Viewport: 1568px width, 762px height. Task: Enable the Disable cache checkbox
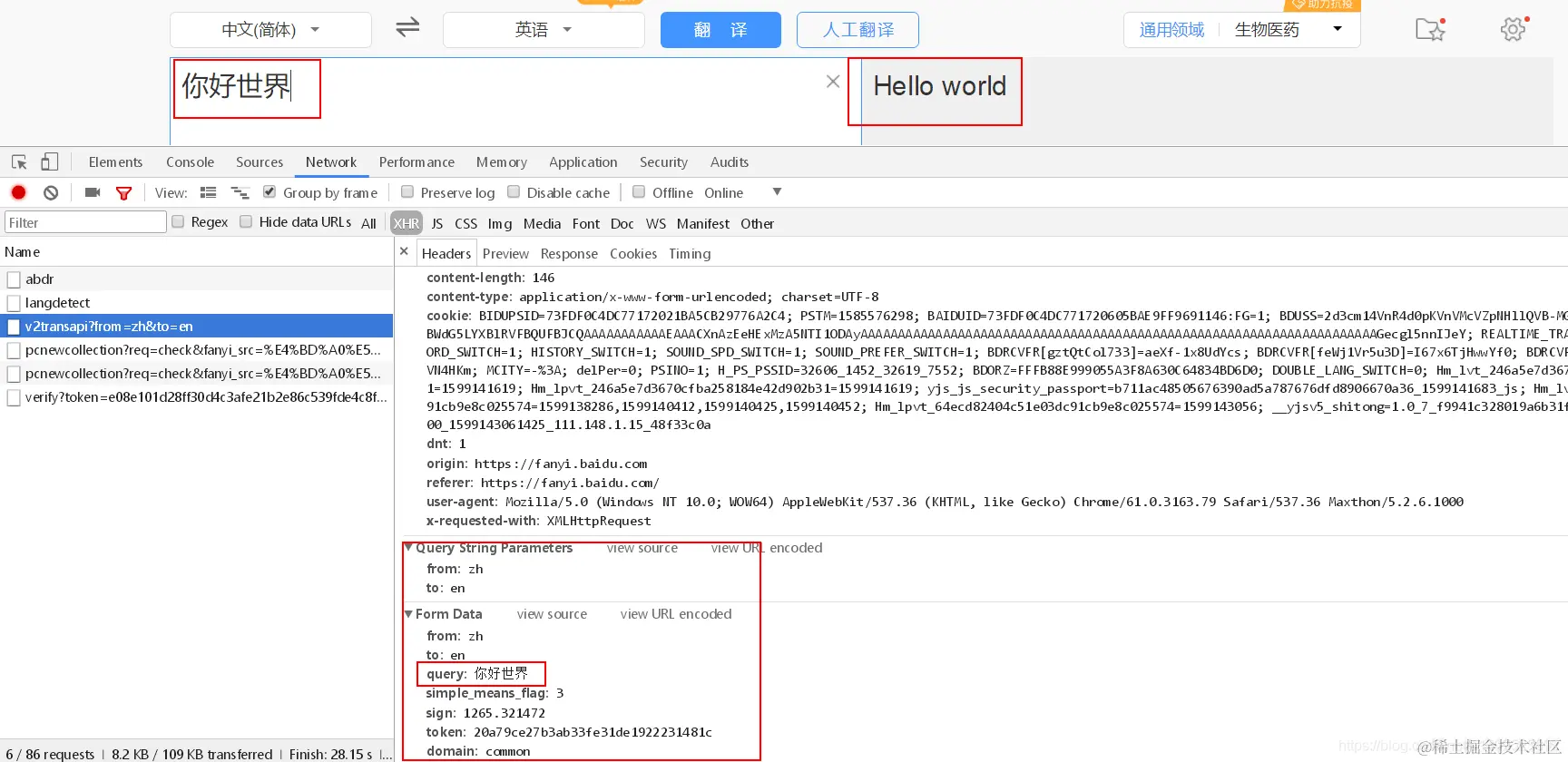514,191
